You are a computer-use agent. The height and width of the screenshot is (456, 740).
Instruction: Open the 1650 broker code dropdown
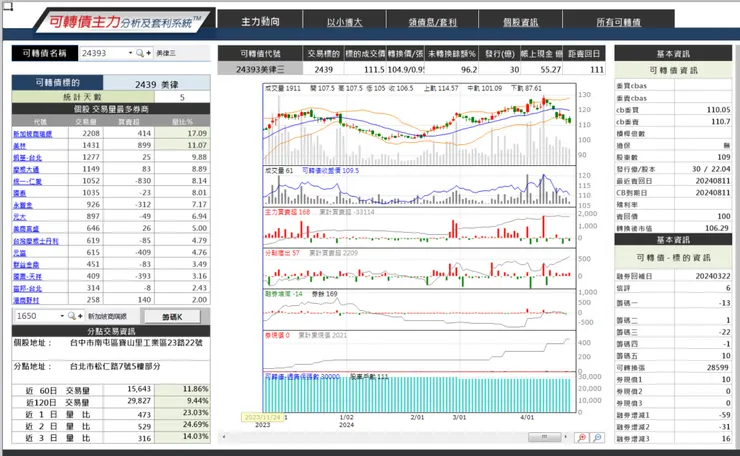[62, 316]
